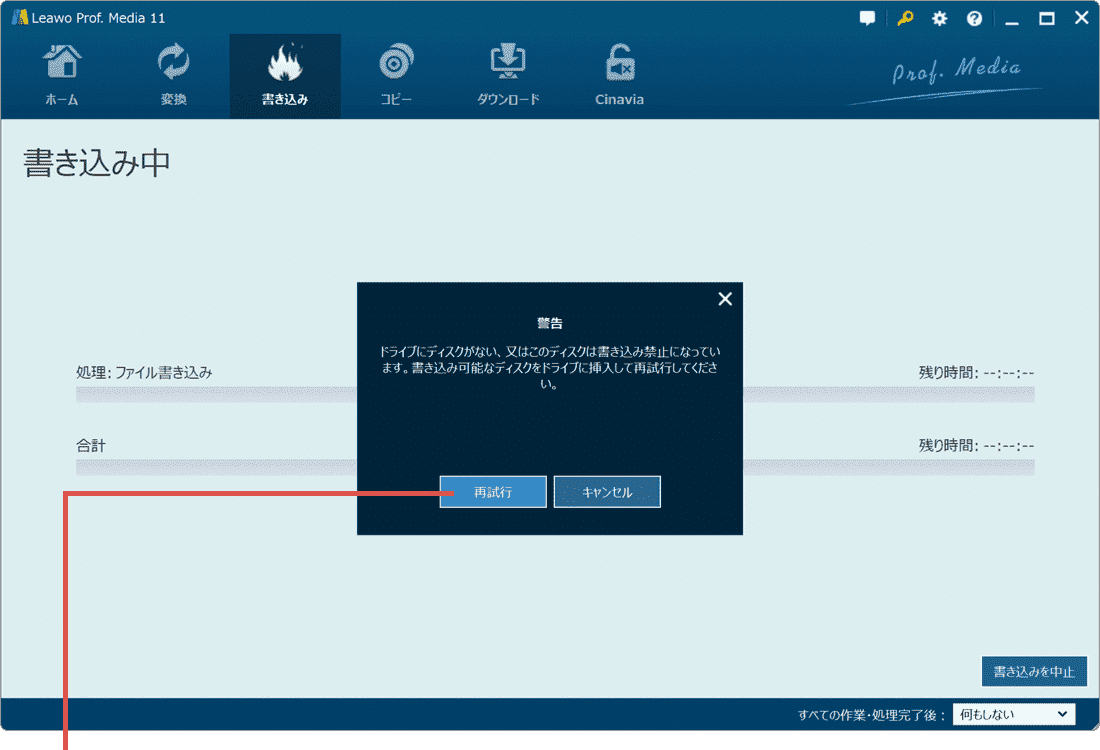Click the Prof. Media logo

pos(955,72)
